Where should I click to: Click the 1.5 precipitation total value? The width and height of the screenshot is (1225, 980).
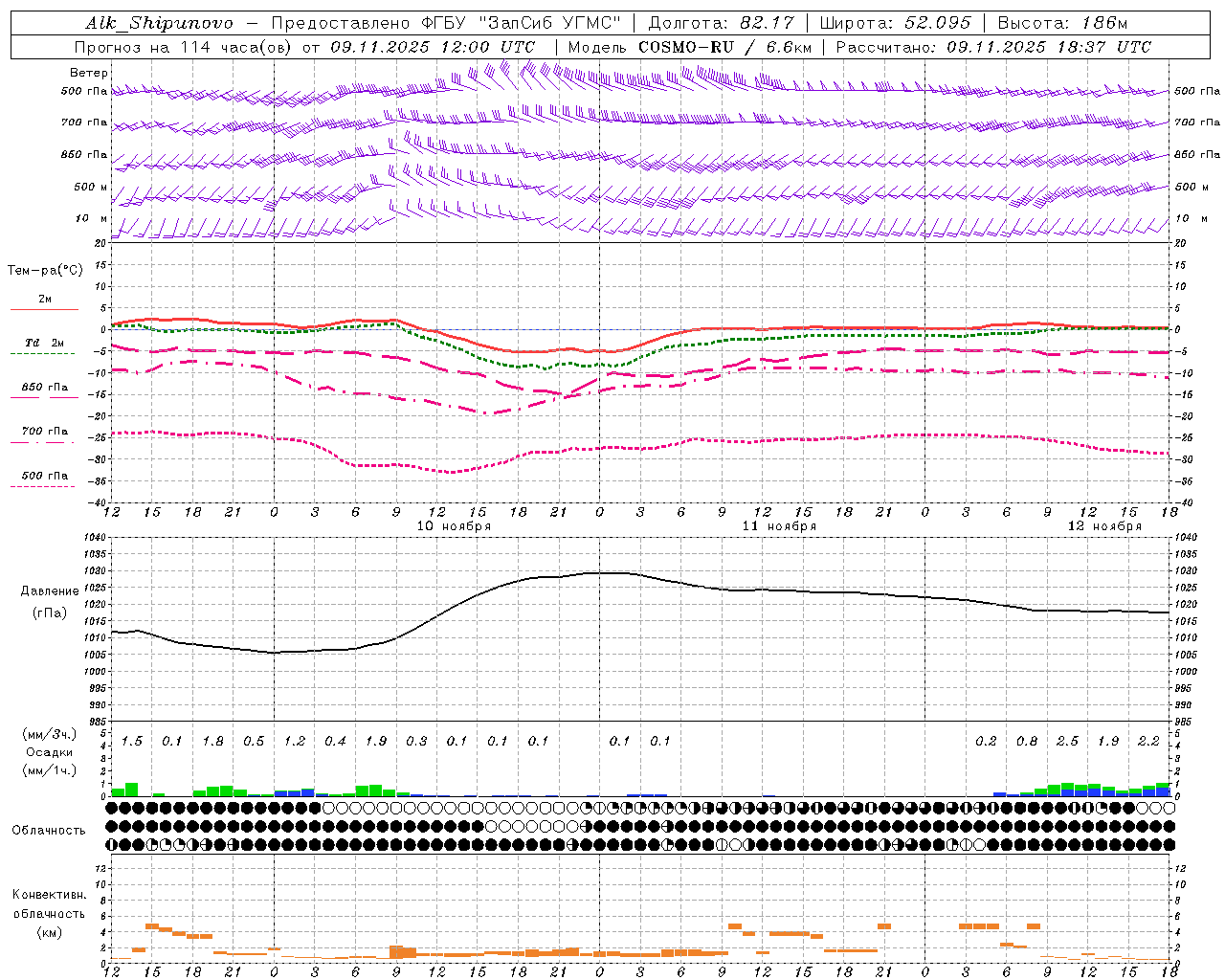[131, 741]
